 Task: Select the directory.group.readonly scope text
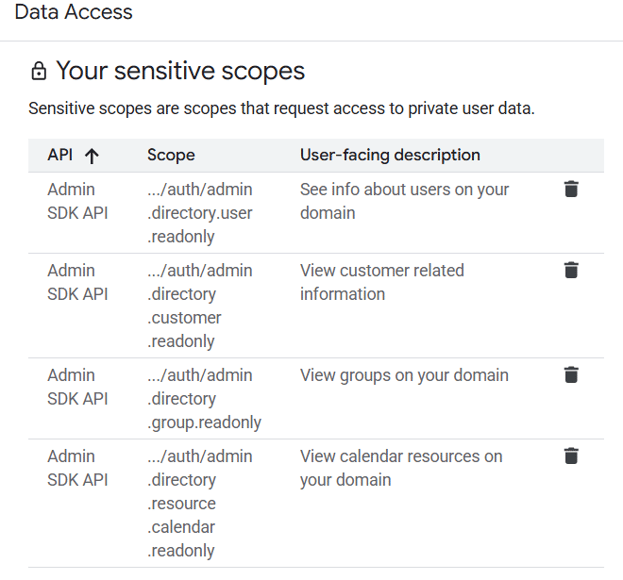tap(204, 399)
